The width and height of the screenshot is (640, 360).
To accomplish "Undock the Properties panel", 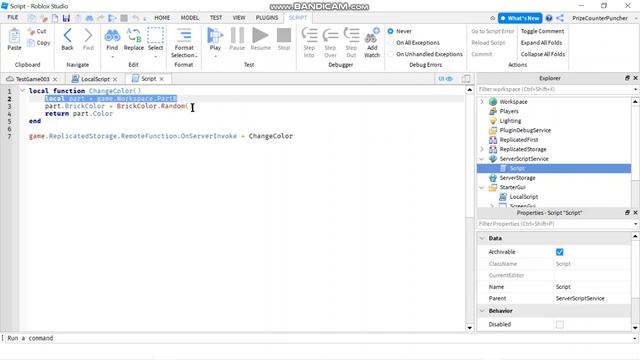I will click(627, 213).
